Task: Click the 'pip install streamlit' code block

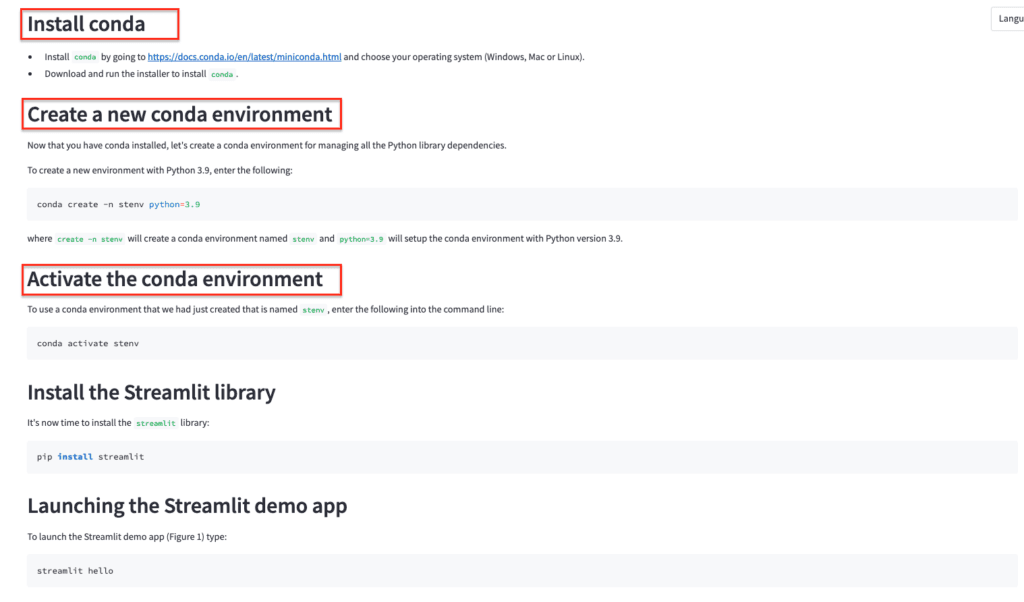Action: point(522,457)
